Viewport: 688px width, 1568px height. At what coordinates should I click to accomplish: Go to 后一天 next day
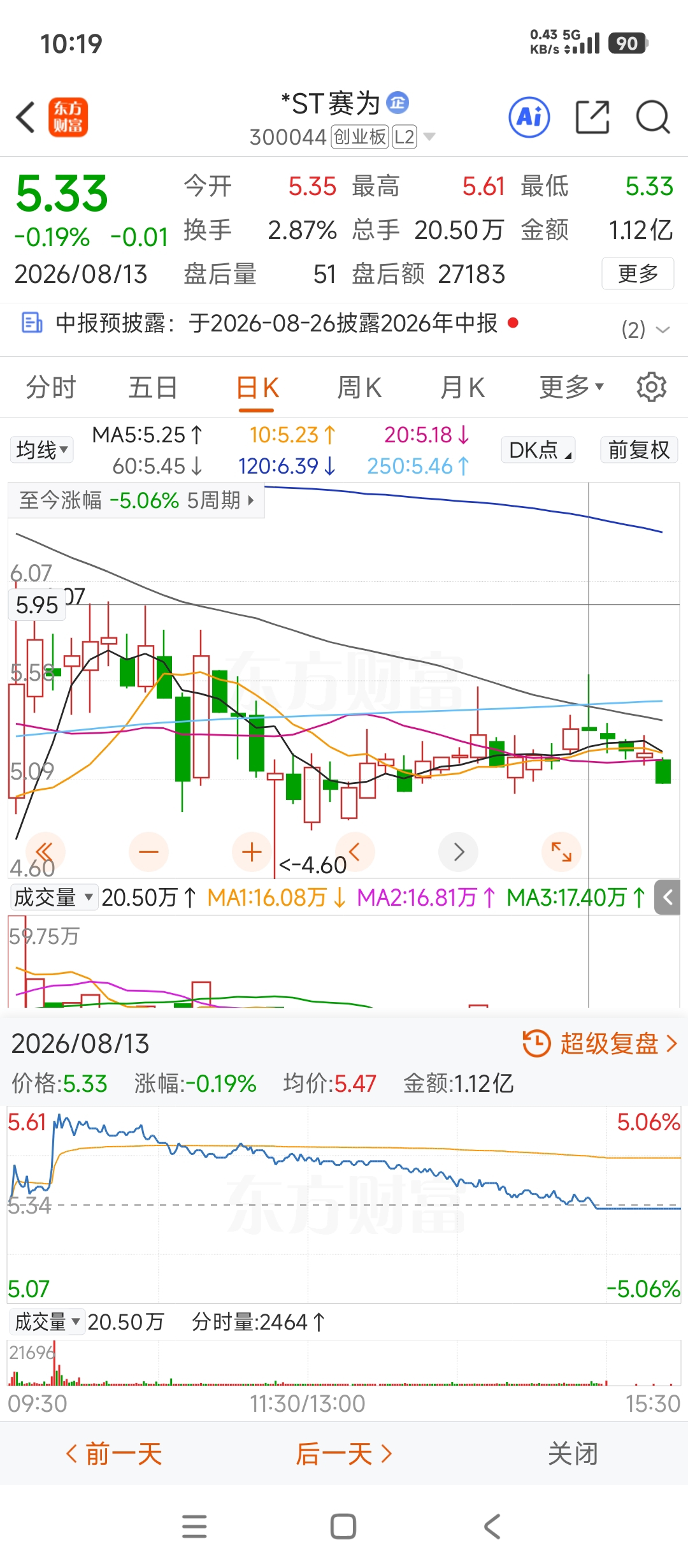344,1454
